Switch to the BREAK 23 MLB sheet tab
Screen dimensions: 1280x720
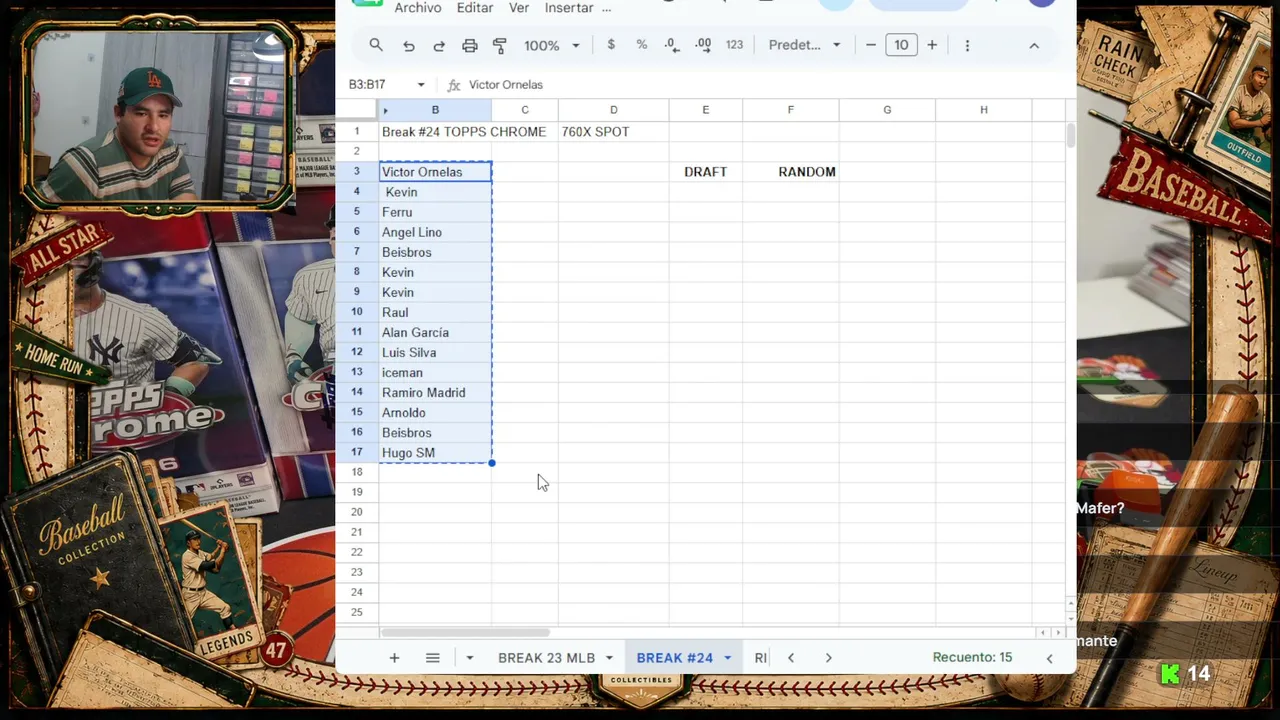coord(547,658)
